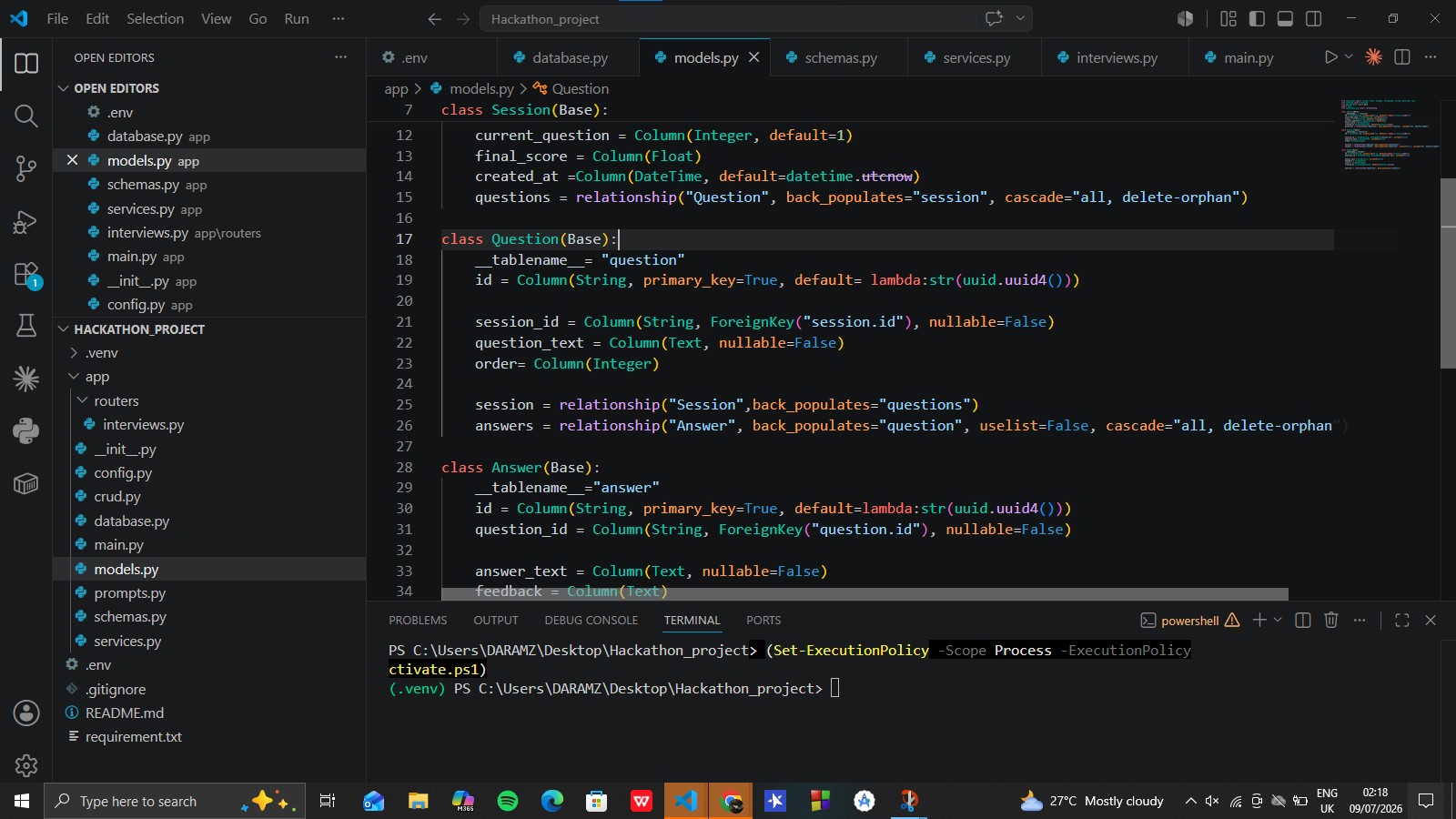Screen dimensions: 1456x819
Task: Open the Selection menu
Action: click(155, 18)
